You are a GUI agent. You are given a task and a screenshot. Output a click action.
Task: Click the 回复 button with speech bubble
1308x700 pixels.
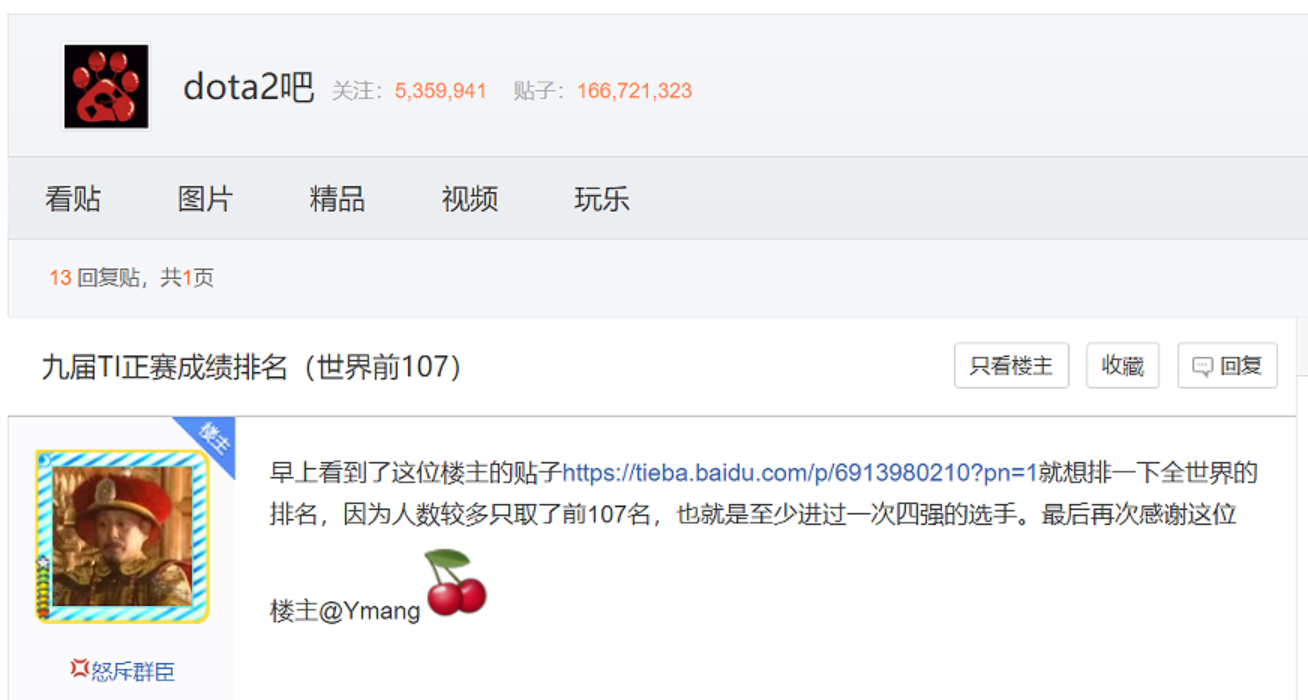point(1227,366)
